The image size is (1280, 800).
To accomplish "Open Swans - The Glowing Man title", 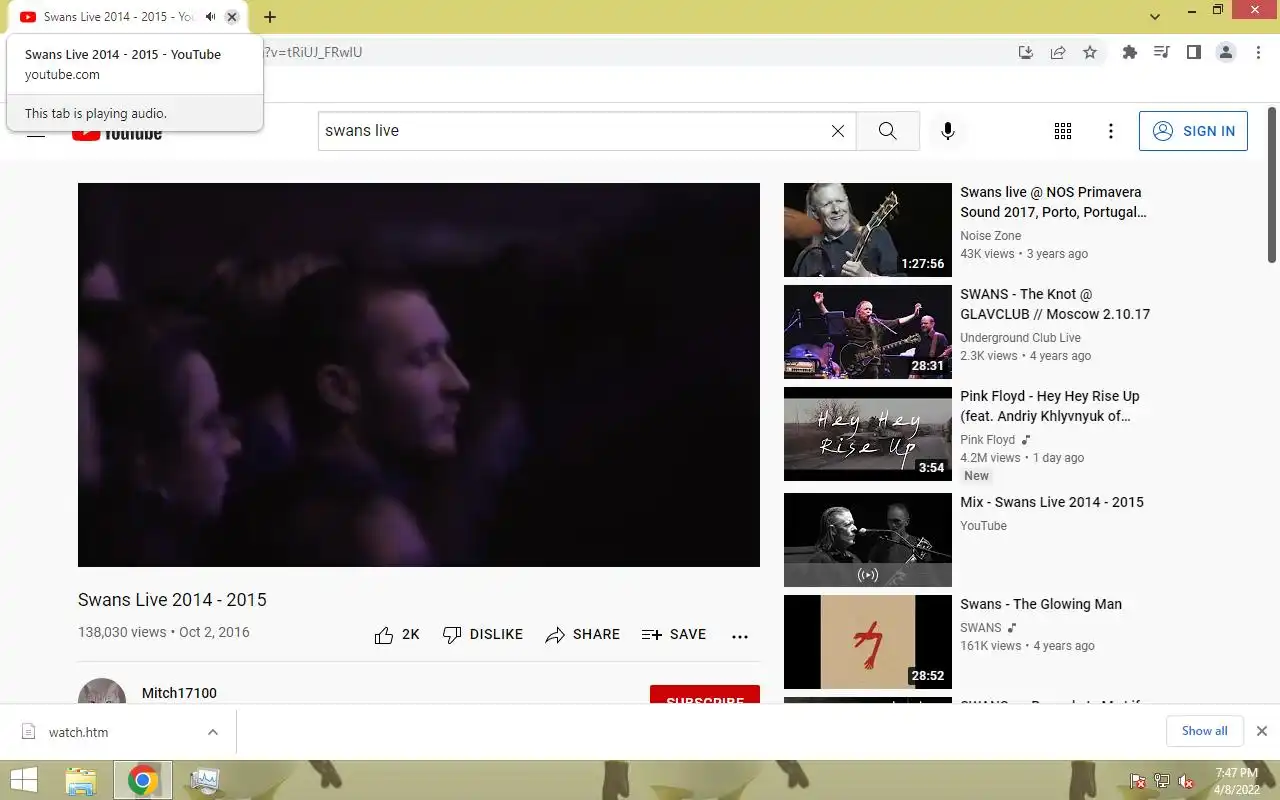I will pos(1041,604).
